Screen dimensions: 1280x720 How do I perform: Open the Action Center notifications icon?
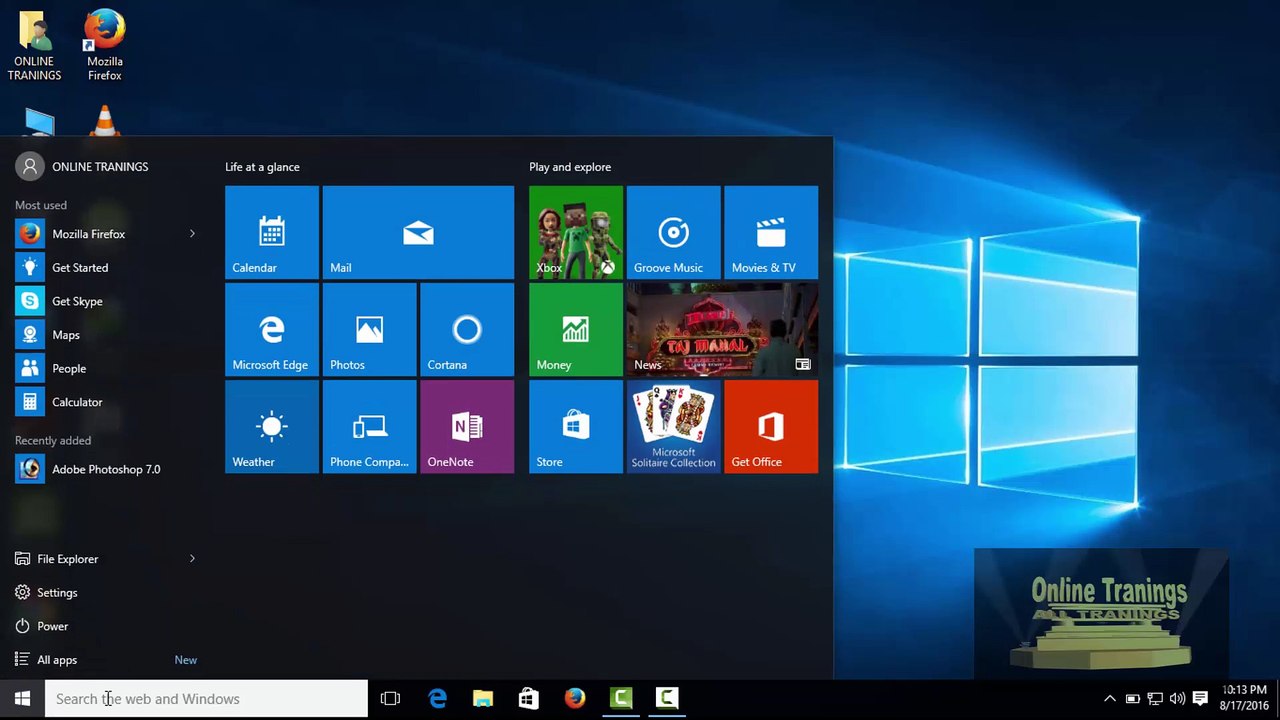click(1200, 699)
